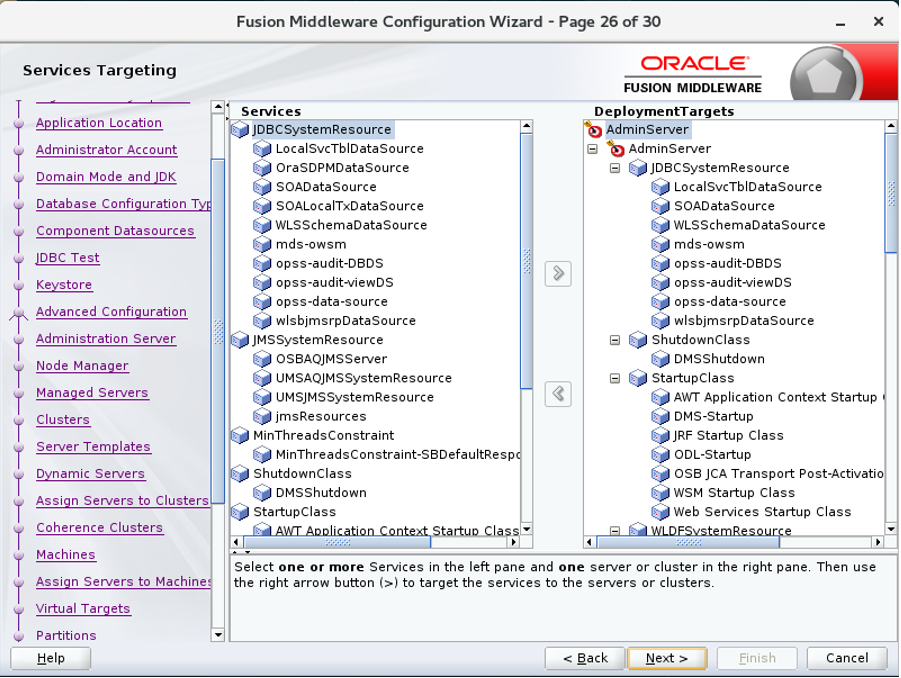
Task: Click the icon next to OSBAQJMSServer
Action: tap(262, 359)
